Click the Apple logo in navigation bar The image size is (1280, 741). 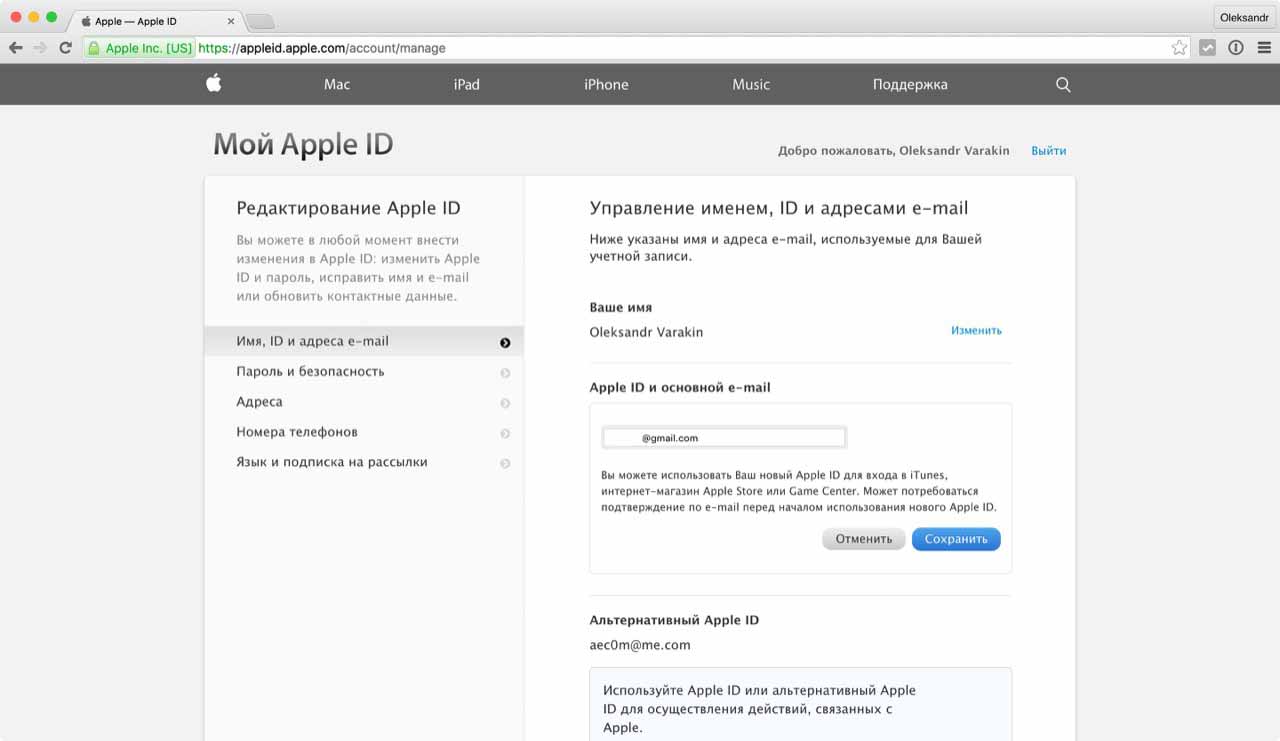point(213,84)
